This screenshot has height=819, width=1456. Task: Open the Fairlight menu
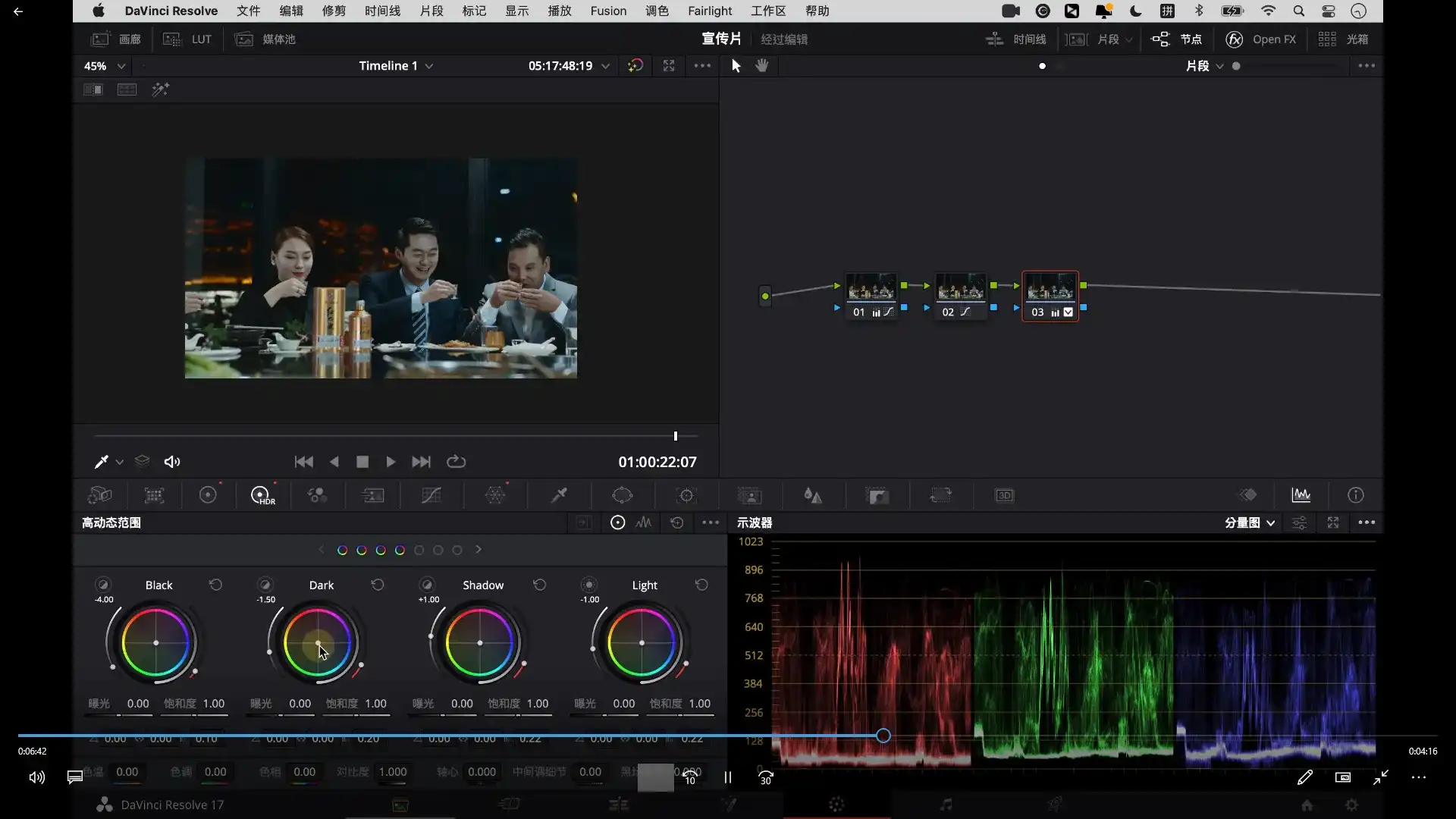pos(710,11)
